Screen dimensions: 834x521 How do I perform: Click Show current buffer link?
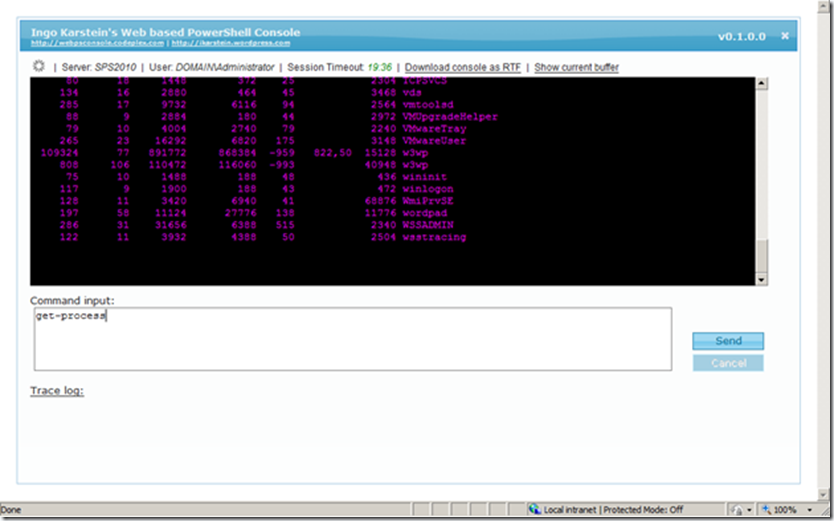(x=577, y=68)
